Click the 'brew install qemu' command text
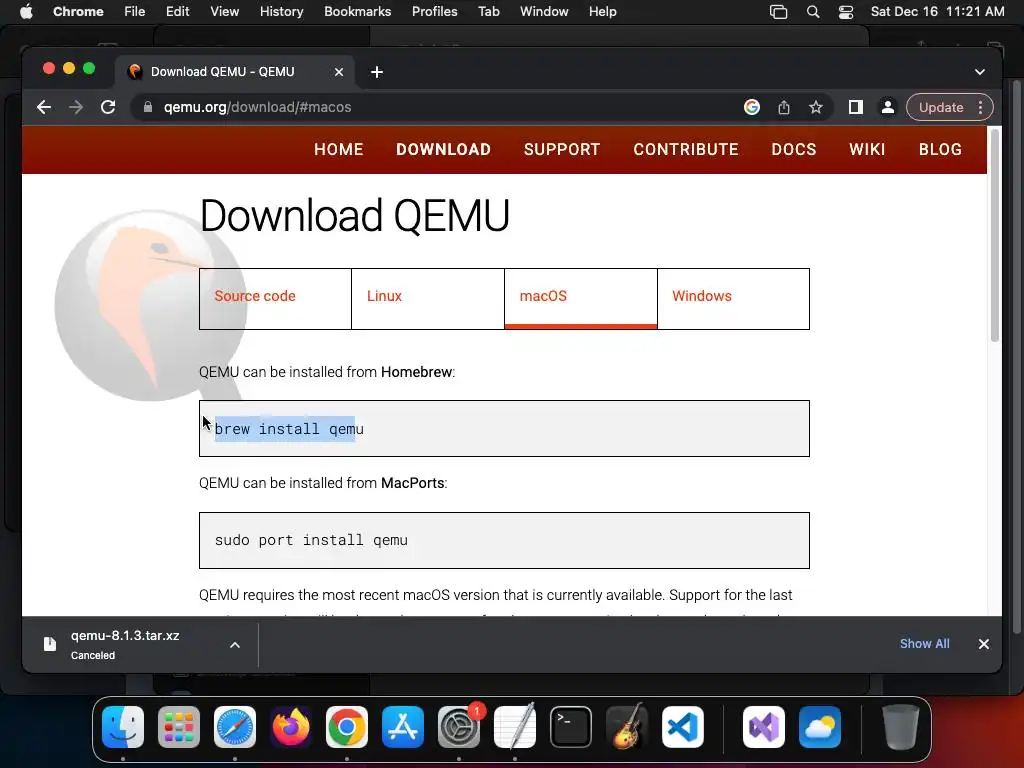Screen dimensions: 1024x768 [289, 429]
